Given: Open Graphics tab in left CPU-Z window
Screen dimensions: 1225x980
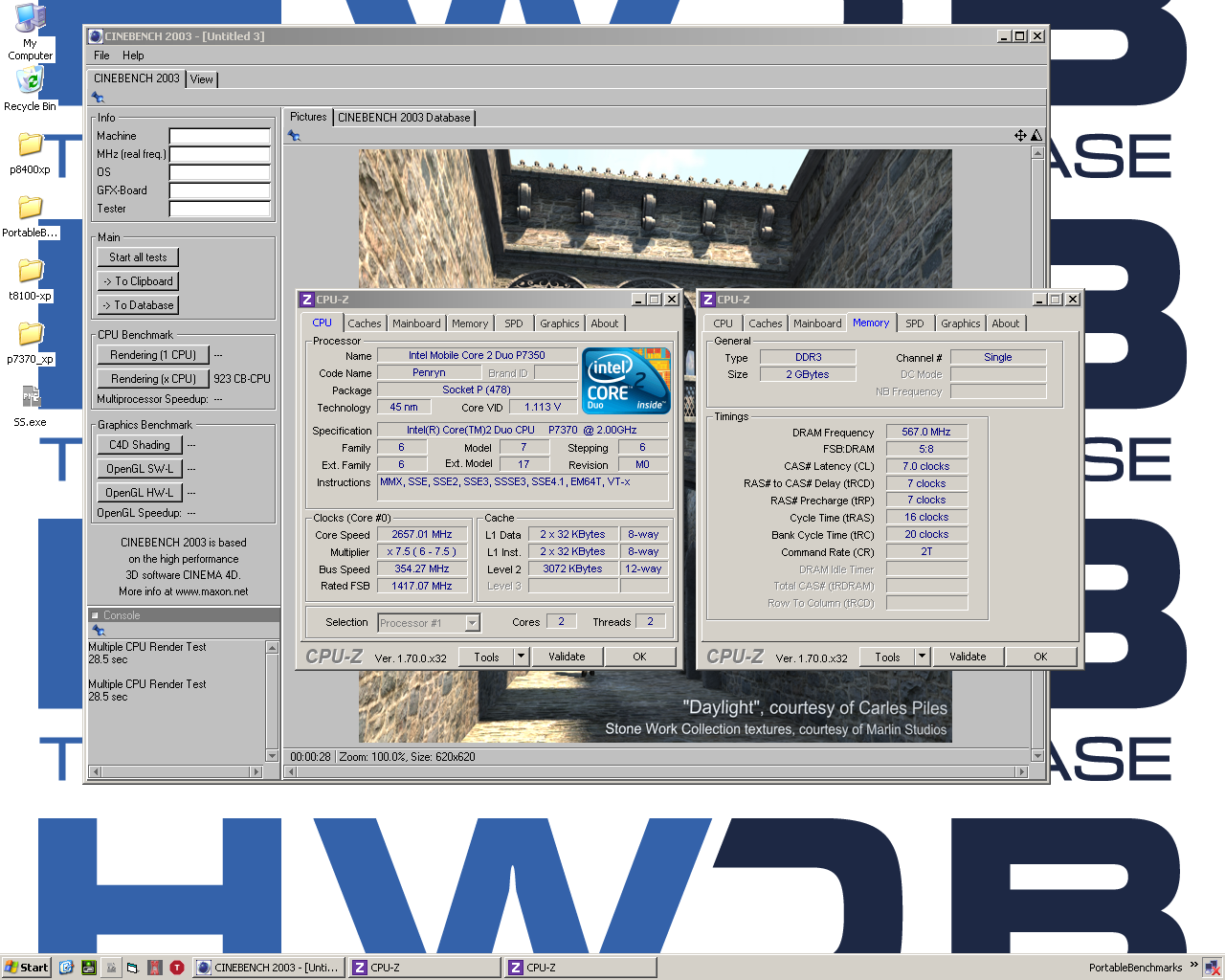Looking at the screenshot, I should pyautogui.click(x=560, y=323).
